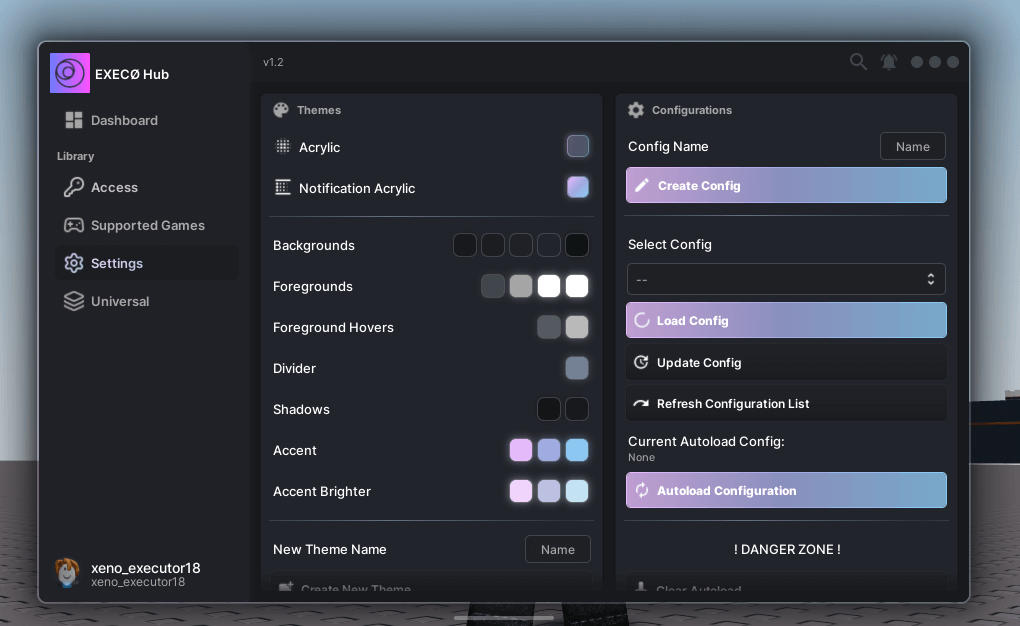
Task: Click the xeno_executor18 avatar
Action: point(68,573)
